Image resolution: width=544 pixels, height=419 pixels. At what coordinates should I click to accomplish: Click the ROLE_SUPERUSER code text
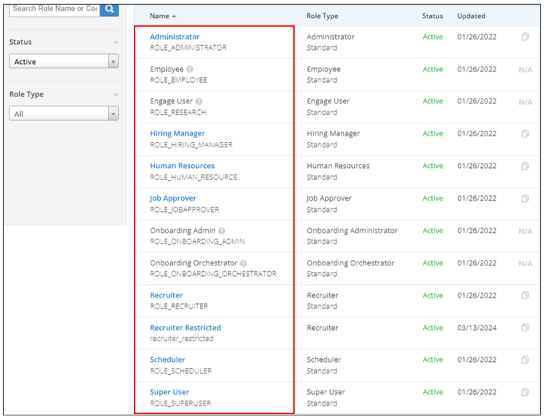180,403
